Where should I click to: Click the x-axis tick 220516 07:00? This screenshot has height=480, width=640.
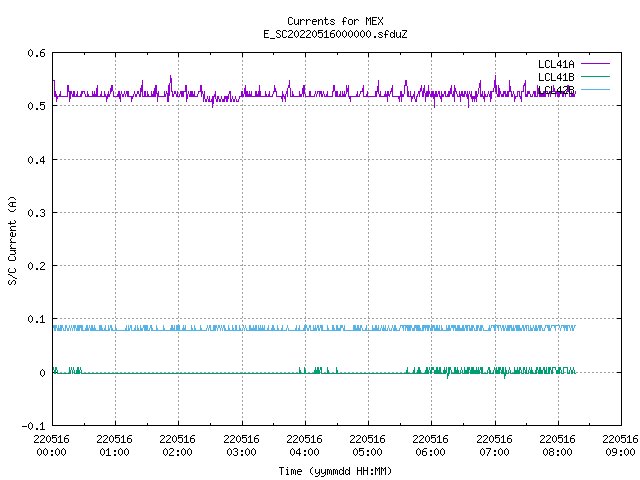tap(494, 446)
